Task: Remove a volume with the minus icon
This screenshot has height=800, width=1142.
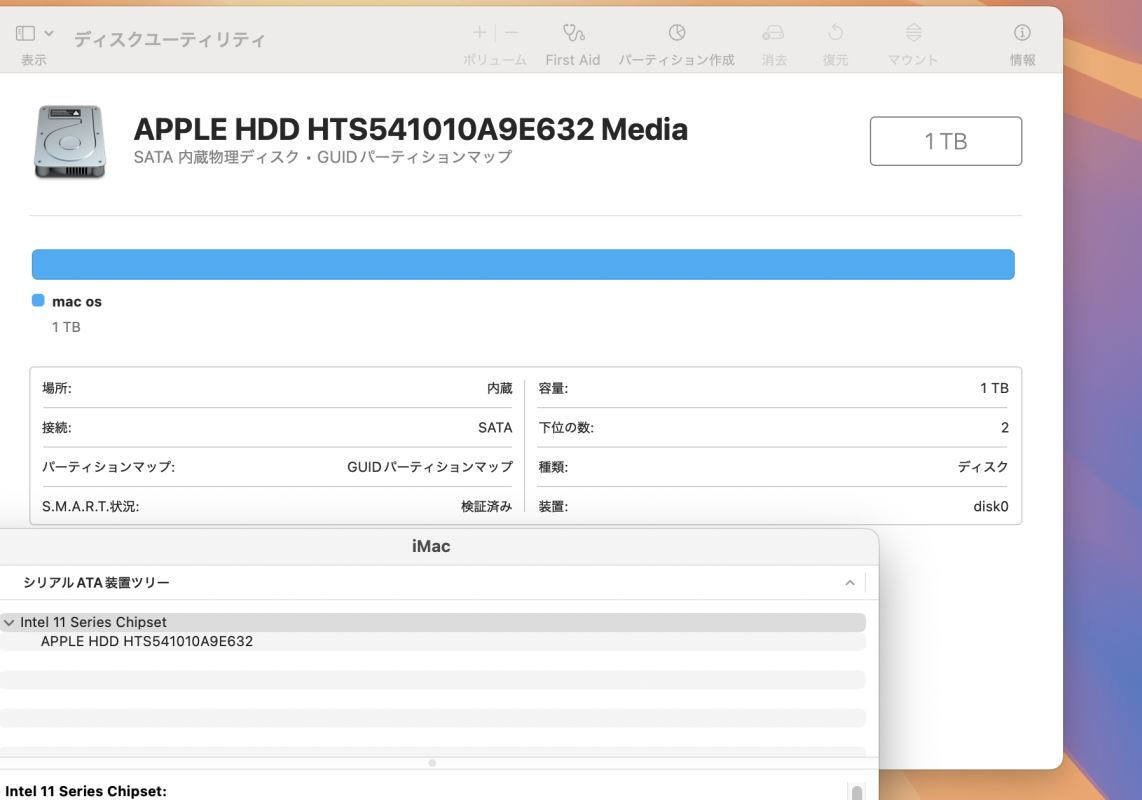Action: [x=509, y=30]
